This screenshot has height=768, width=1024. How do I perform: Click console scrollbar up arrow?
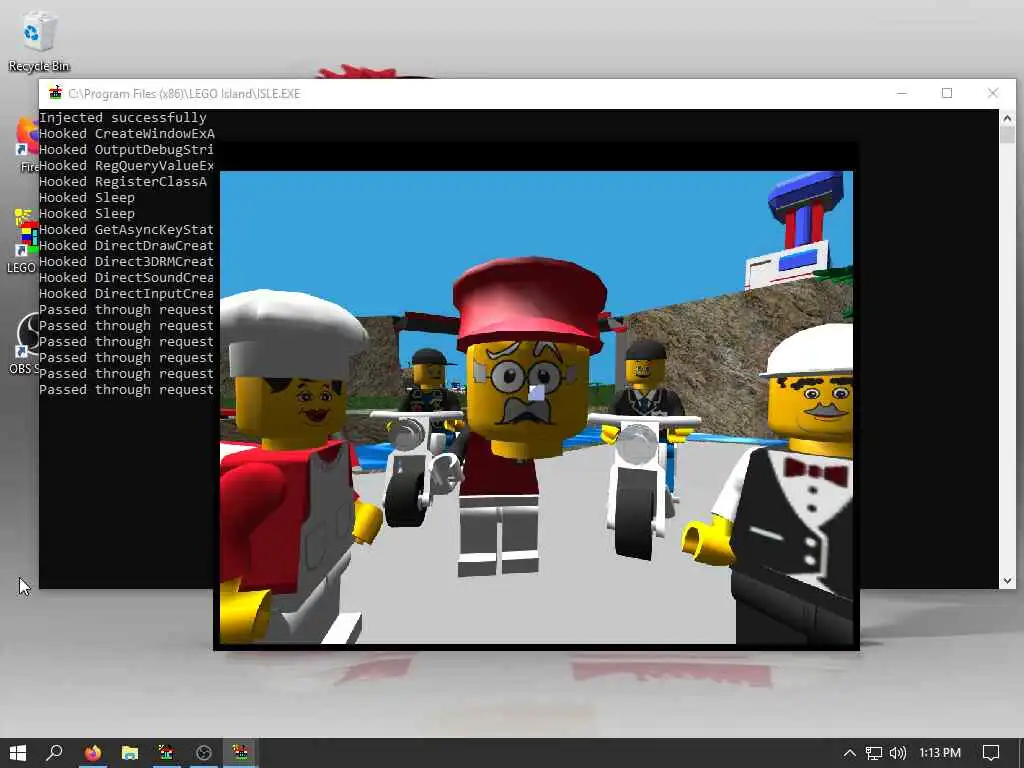click(1007, 118)
